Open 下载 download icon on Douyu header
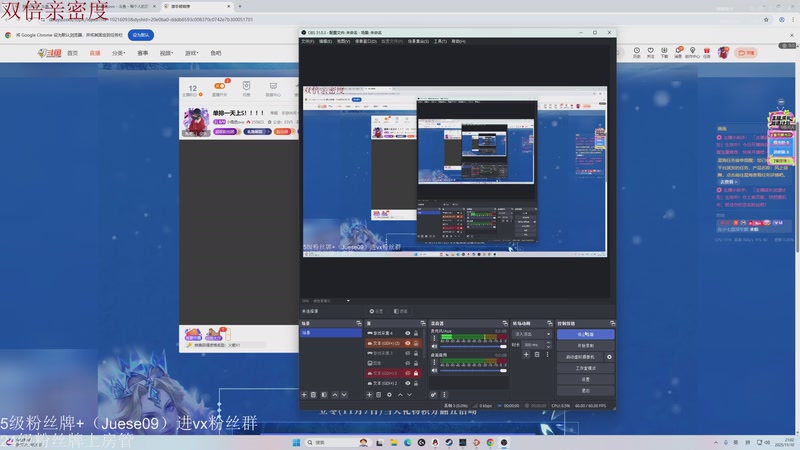Screen dimensions: 800x450 click(x=664, y=53)
